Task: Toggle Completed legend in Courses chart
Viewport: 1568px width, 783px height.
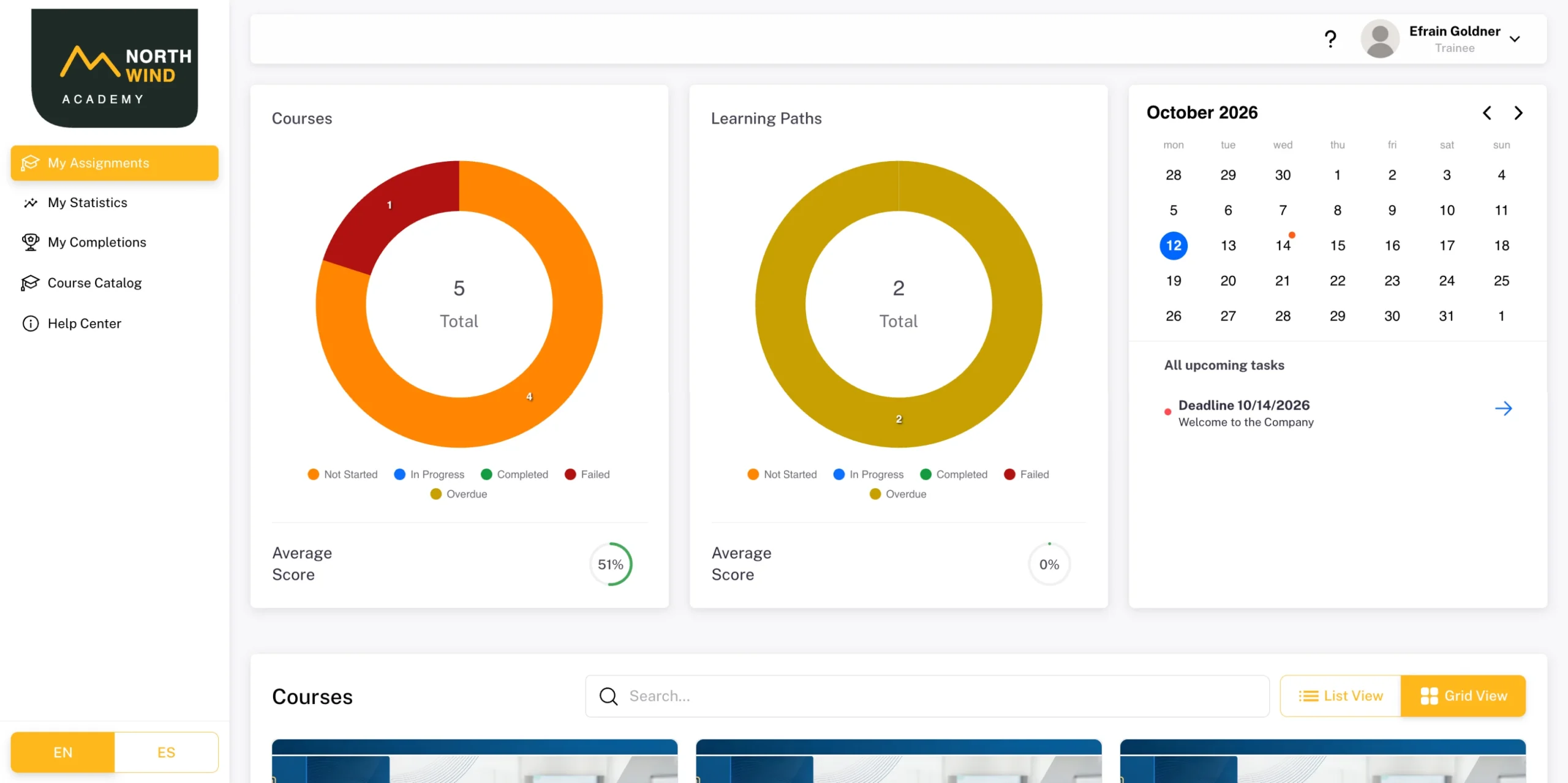Action: click(x=514, y=474)
